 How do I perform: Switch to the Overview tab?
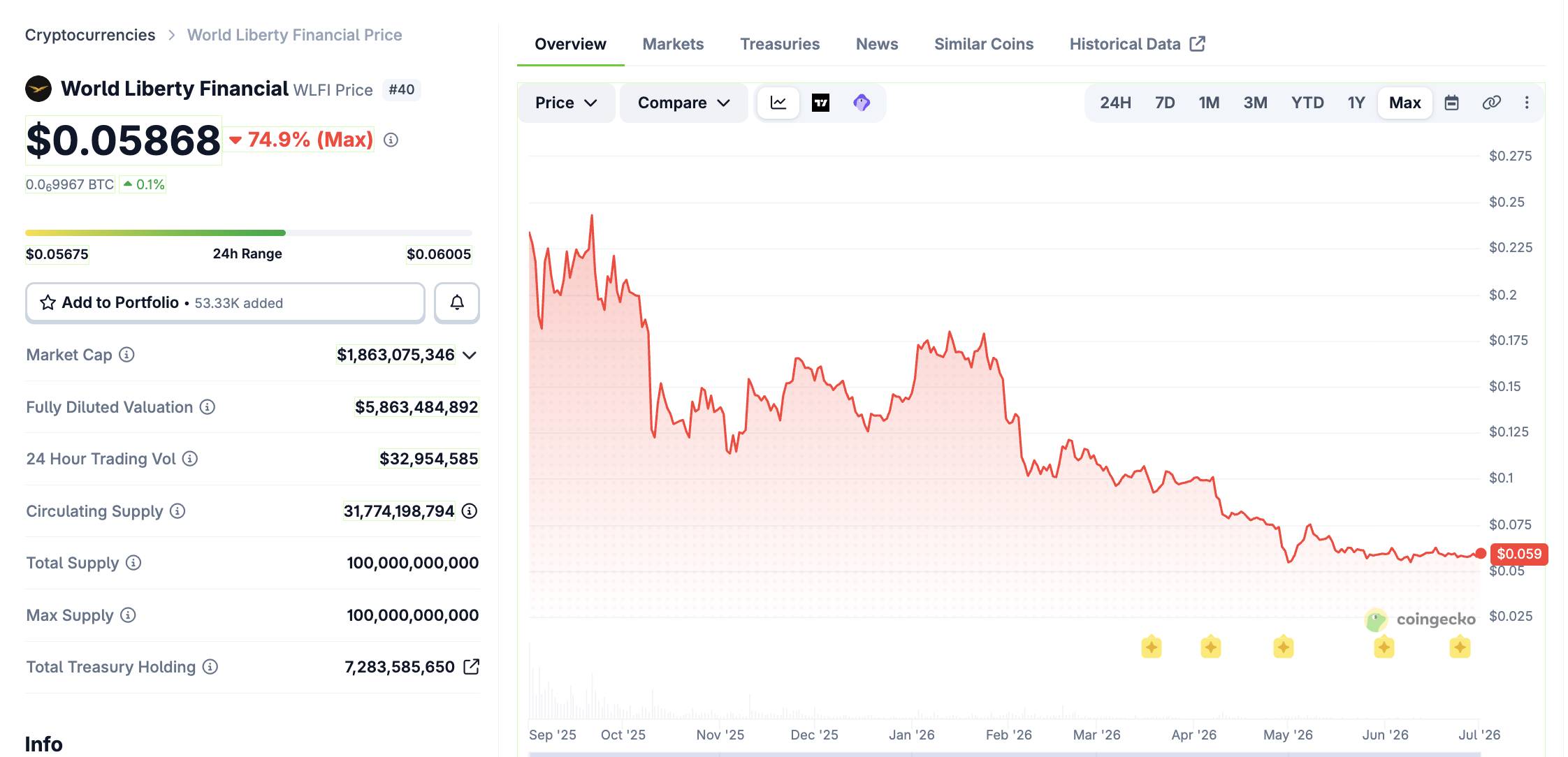click(x=570, y=44)
